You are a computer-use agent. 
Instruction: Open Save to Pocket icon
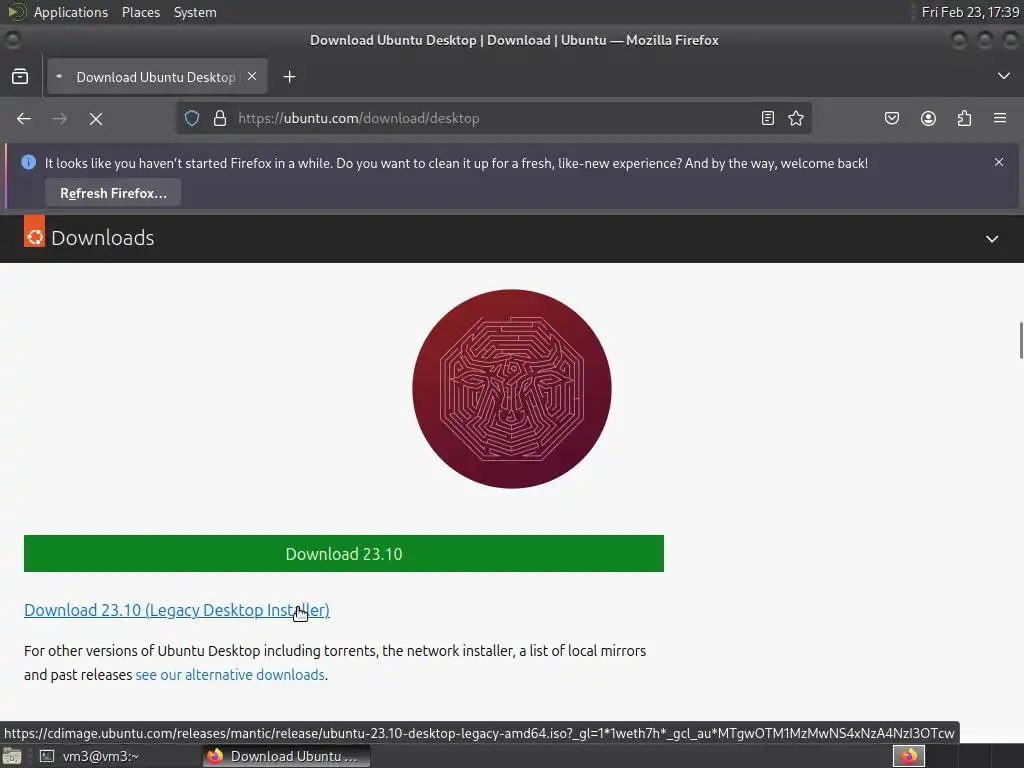pyautogui.click(x=891, y=118)
